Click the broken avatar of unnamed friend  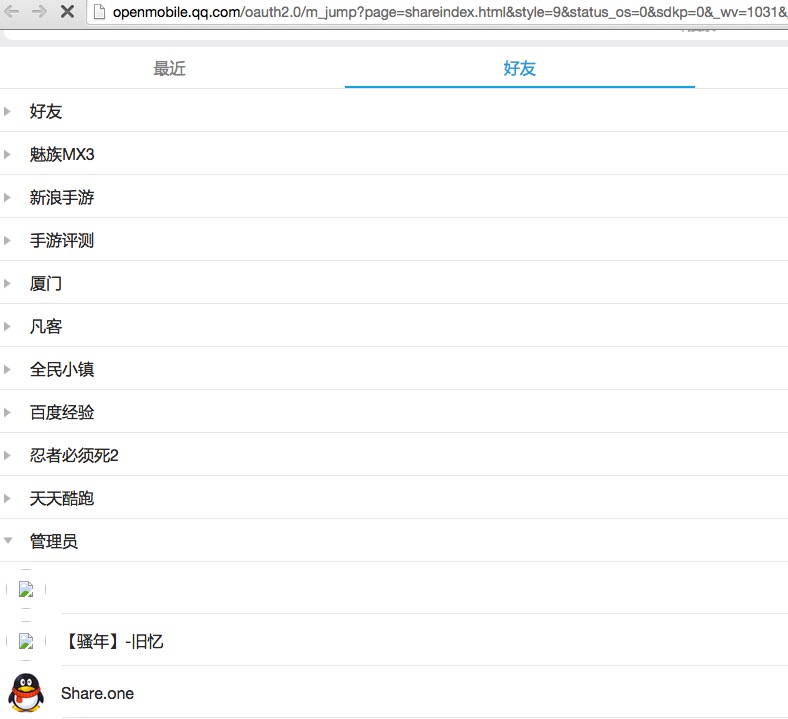pos(26,589)
